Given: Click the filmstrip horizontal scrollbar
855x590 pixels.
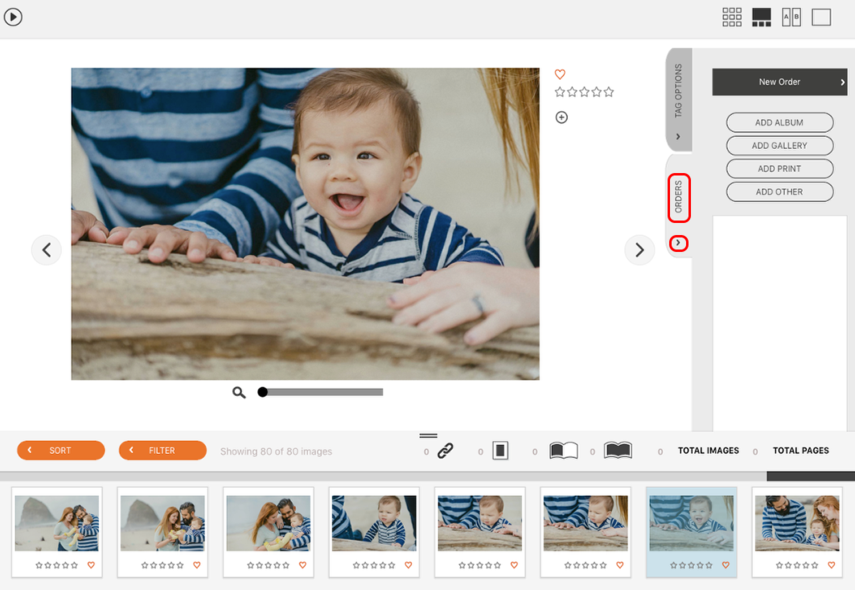Looking at the screenshot, I should point(810,476).
